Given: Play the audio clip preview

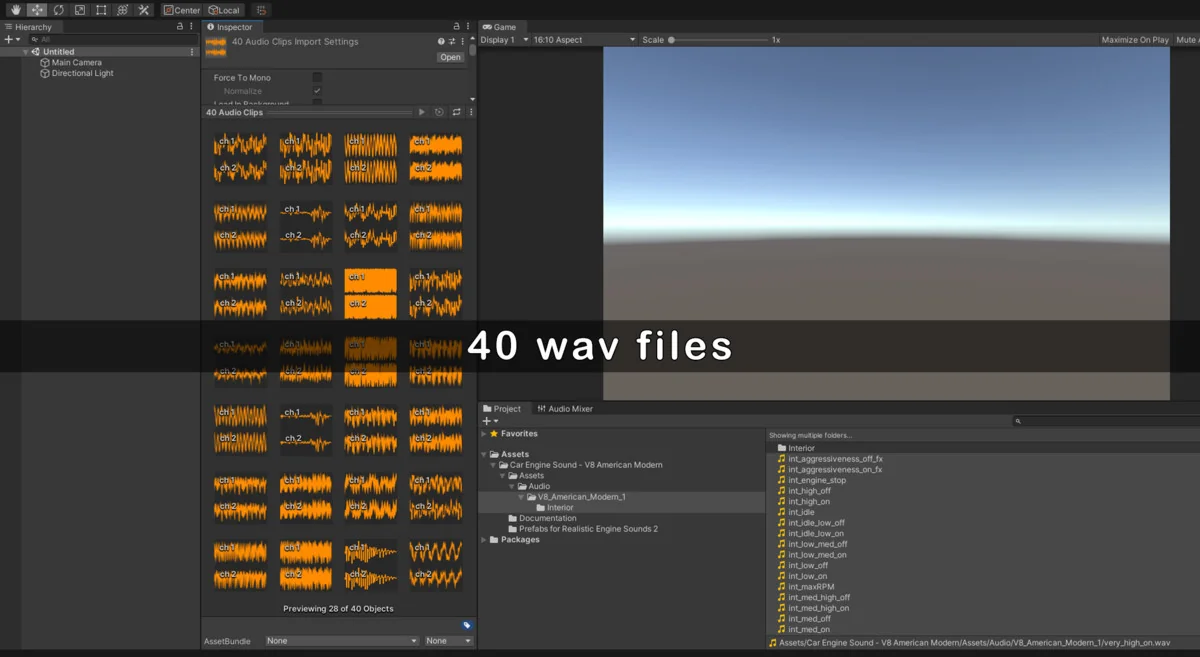Looking at the screenshot, I should point(422,113).
